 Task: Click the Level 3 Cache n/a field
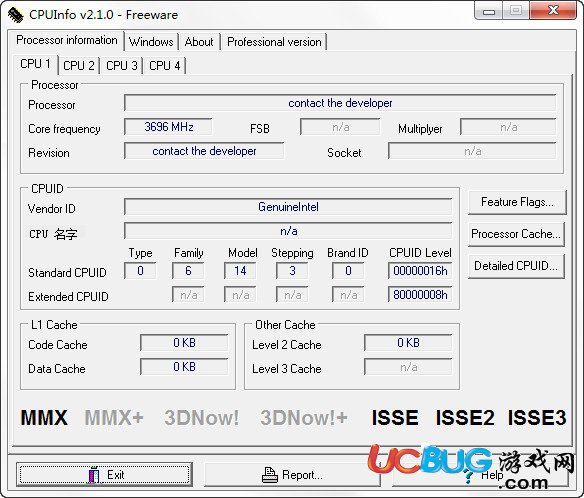[x=408, y=367]
